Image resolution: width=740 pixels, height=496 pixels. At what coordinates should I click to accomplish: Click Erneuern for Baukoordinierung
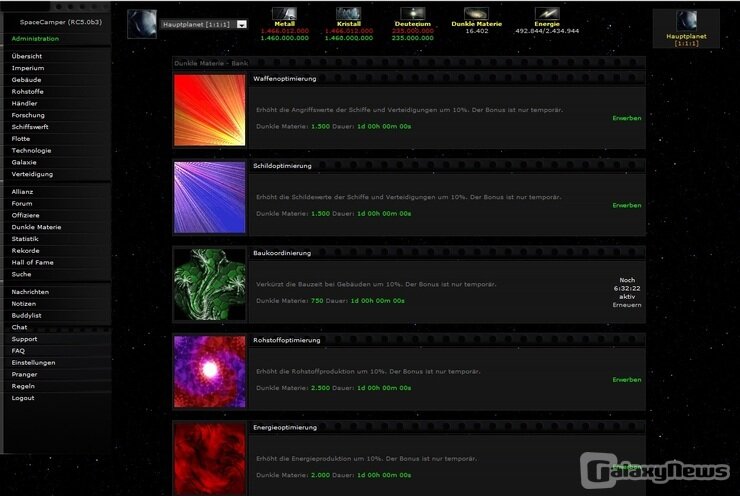pos(627,305)
